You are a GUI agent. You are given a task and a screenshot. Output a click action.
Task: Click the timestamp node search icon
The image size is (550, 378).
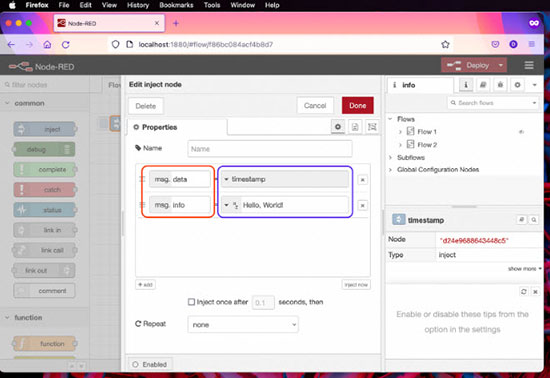534,220
